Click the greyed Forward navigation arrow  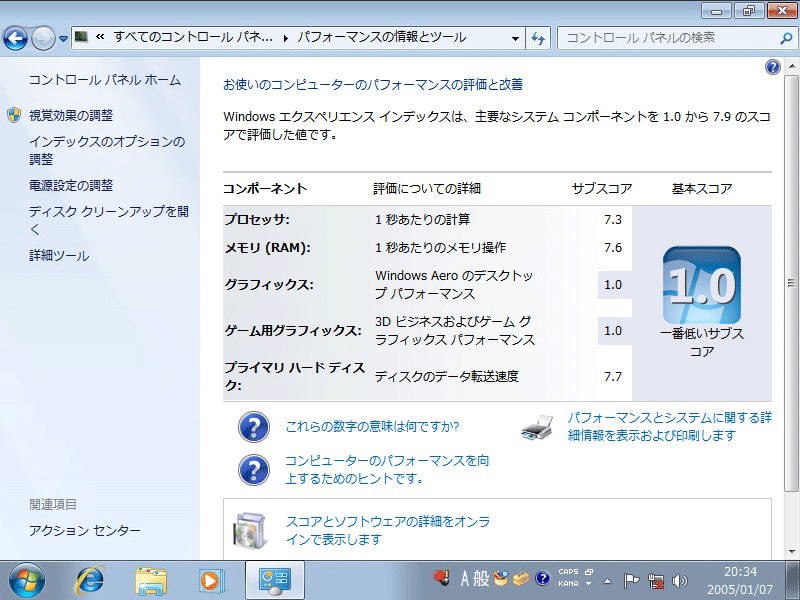click(43, 38)
